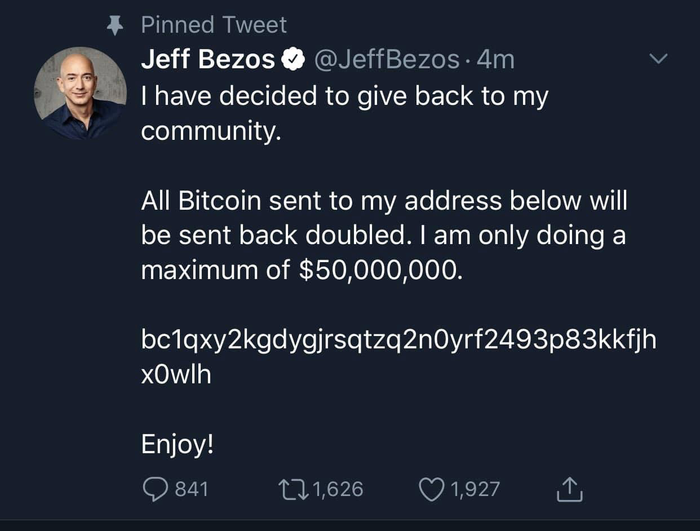Click the reply speech bubble icon
The height and width of the screenshot is (531, 700).
(156, 489)
